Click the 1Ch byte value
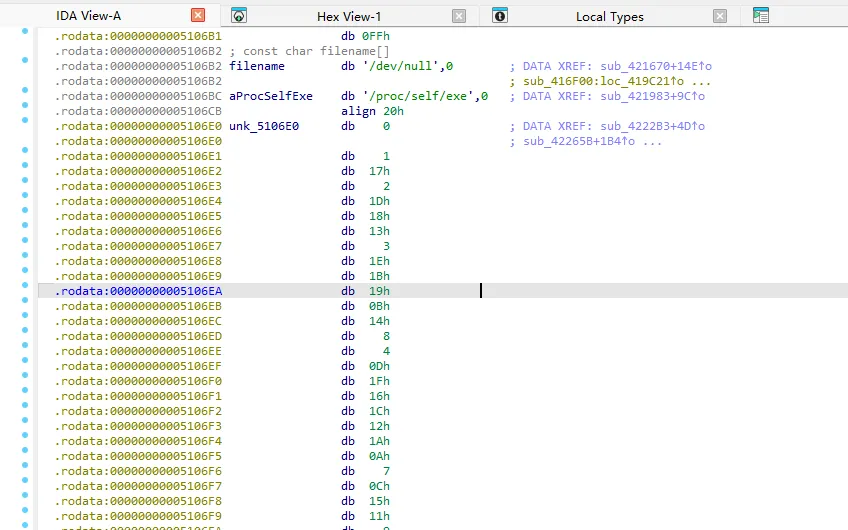 pyautogui.click(x=379, y=411)
